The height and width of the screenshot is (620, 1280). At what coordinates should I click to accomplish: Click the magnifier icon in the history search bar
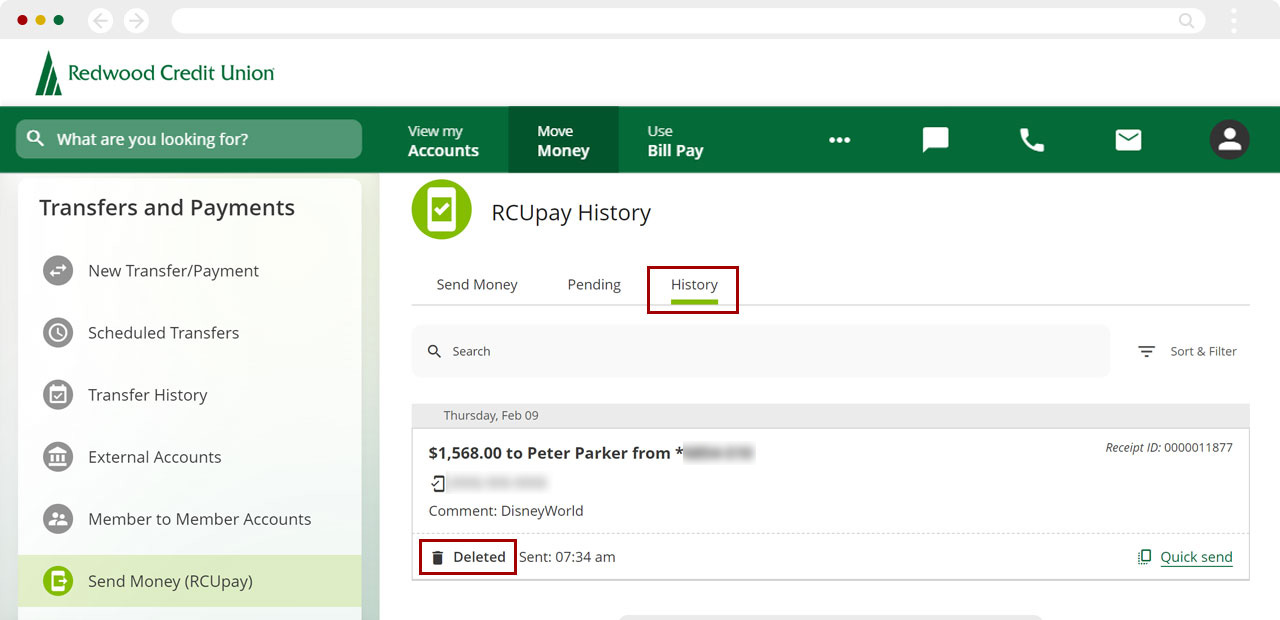[434, 351]
